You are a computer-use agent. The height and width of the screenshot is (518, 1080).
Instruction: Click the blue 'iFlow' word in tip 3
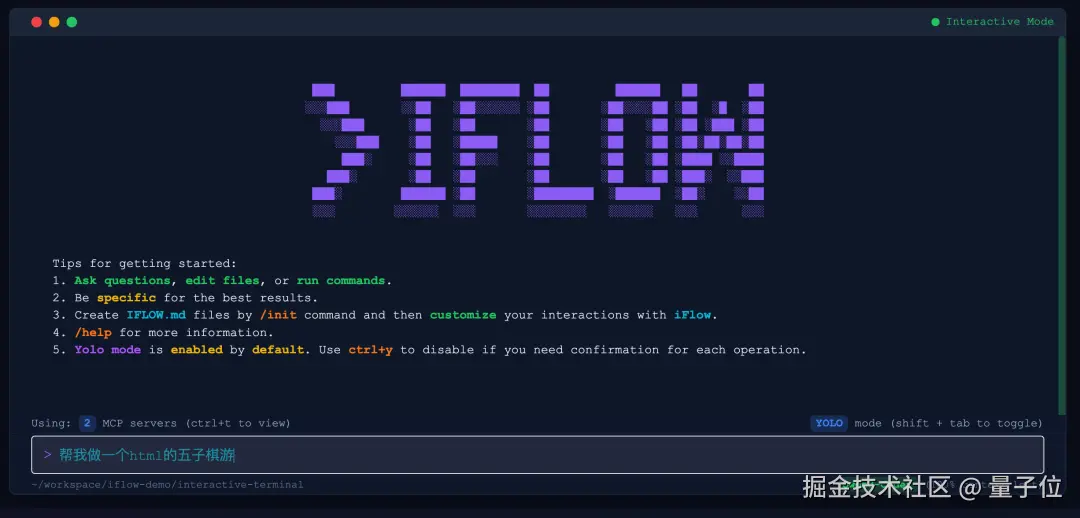692,315
